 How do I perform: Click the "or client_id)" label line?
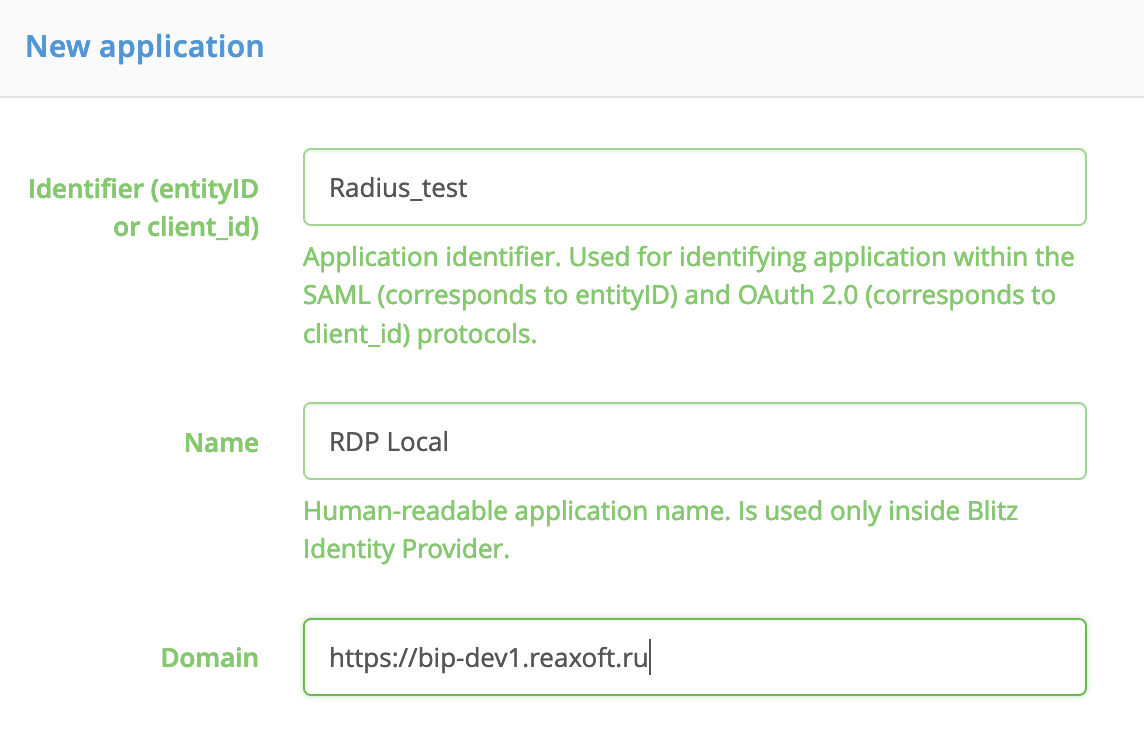(186, 227)
